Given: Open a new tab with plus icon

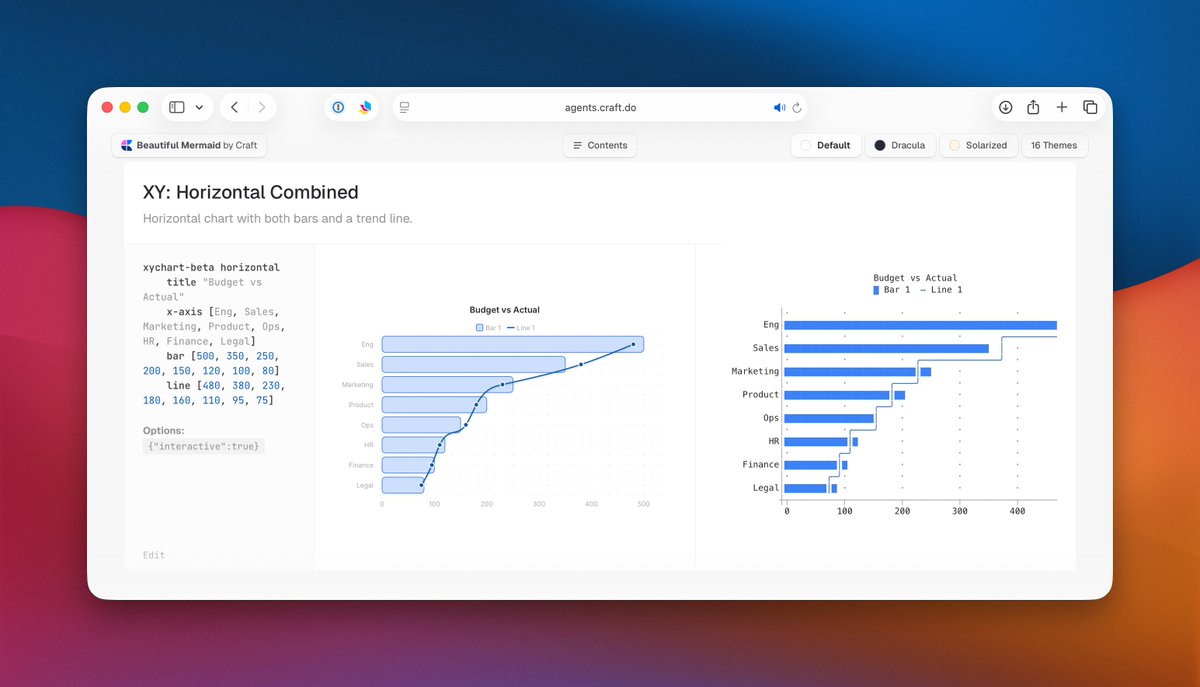Looking at the screenshot, I should click(1062, 107).
